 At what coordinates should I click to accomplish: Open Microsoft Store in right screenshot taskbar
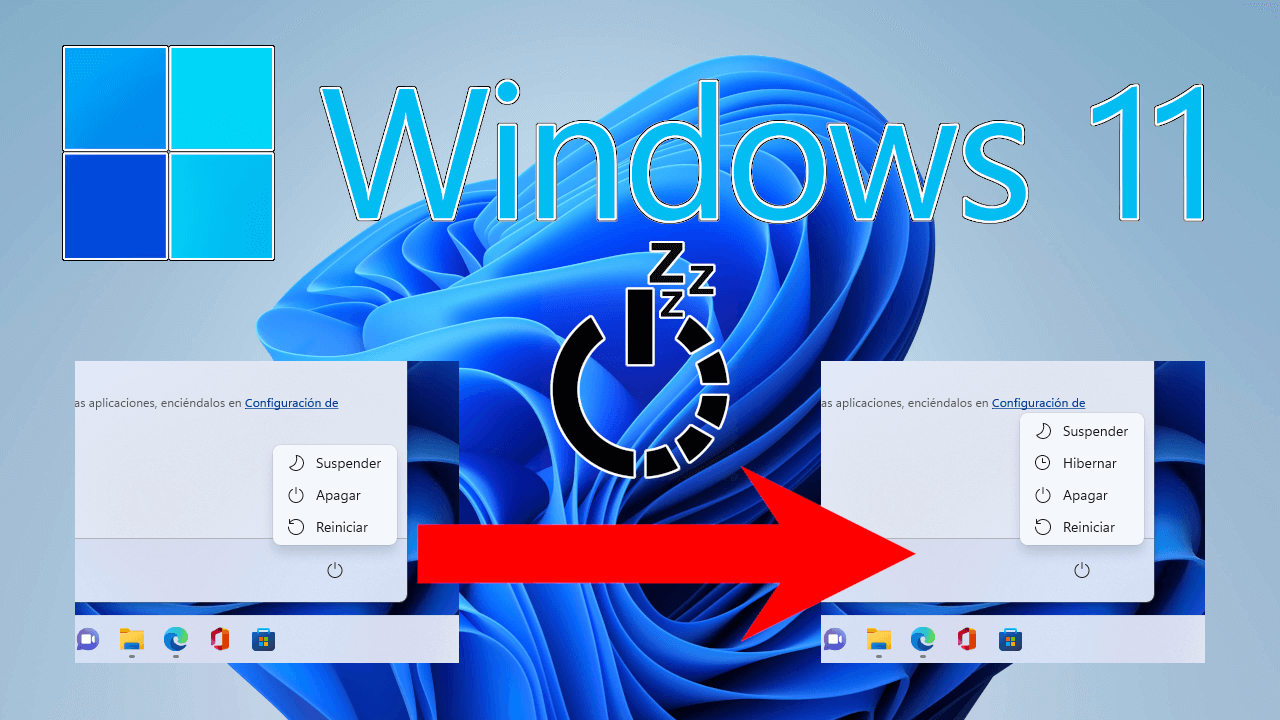point(1011,639)
